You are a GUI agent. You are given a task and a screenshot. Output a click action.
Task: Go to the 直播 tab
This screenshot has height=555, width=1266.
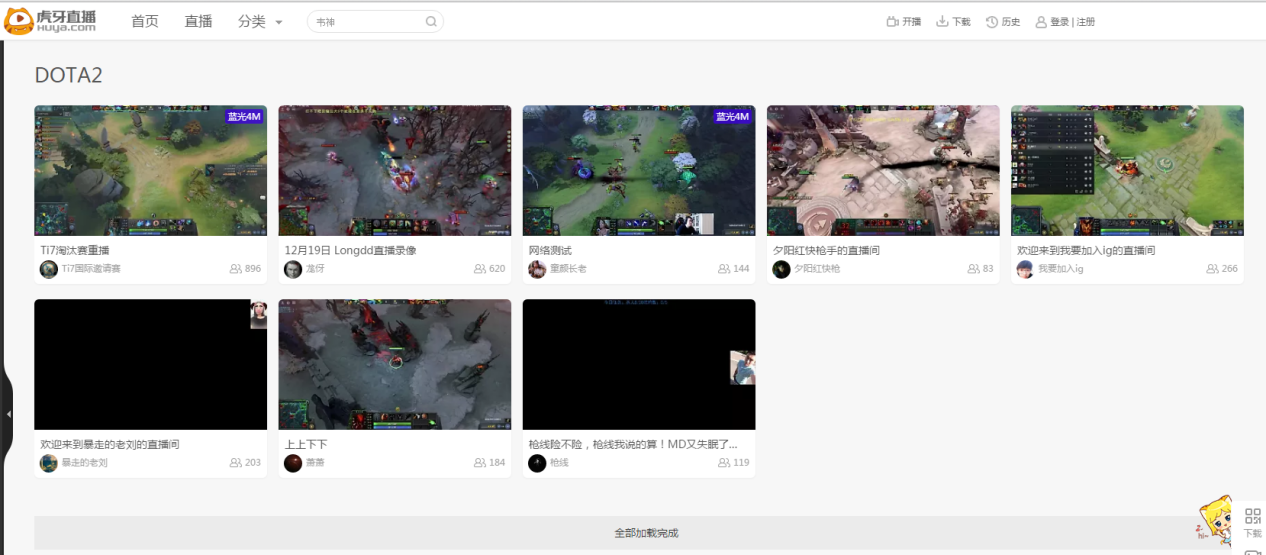pos(199,21)
